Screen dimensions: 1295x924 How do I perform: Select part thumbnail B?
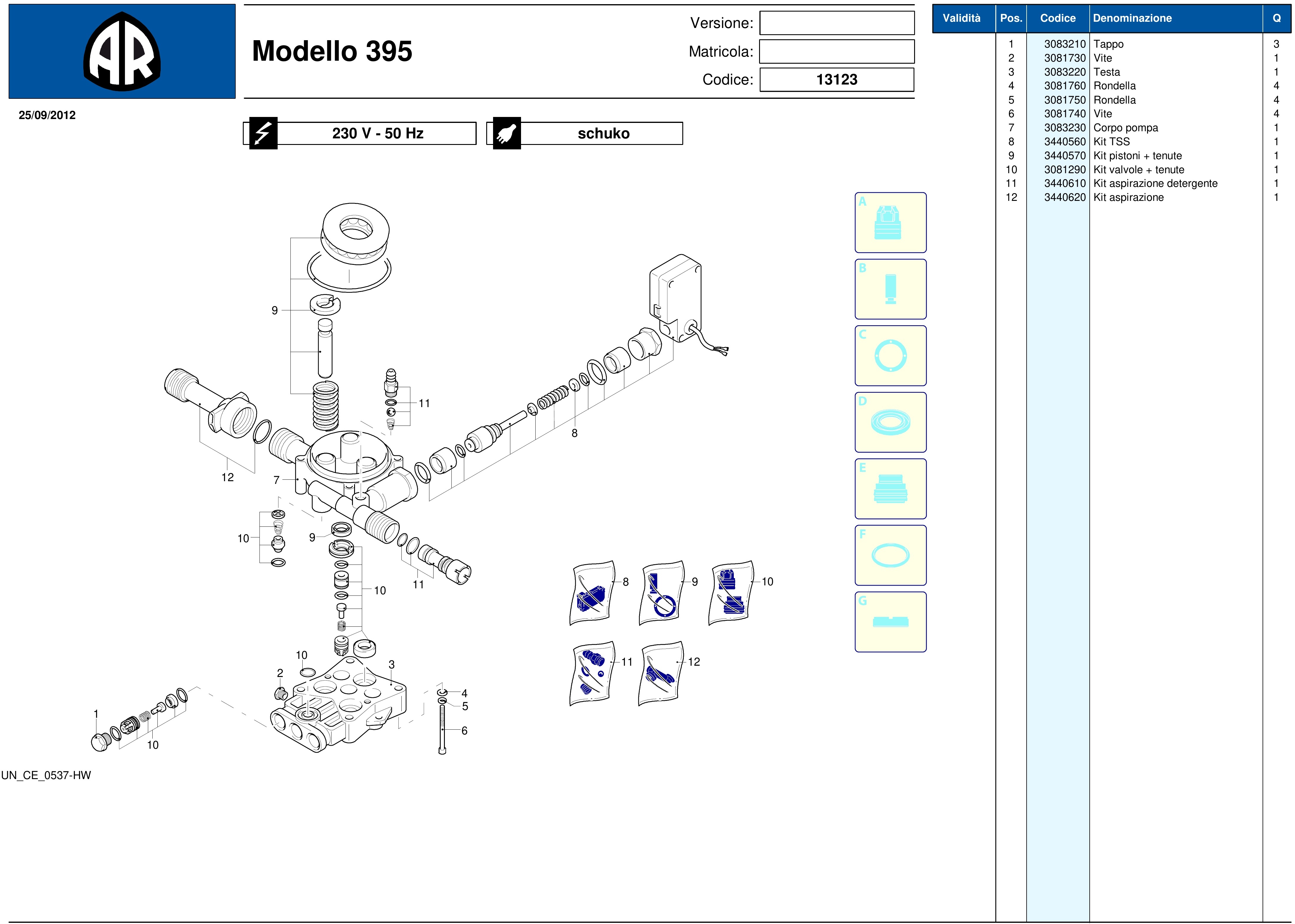click(890, 289)
